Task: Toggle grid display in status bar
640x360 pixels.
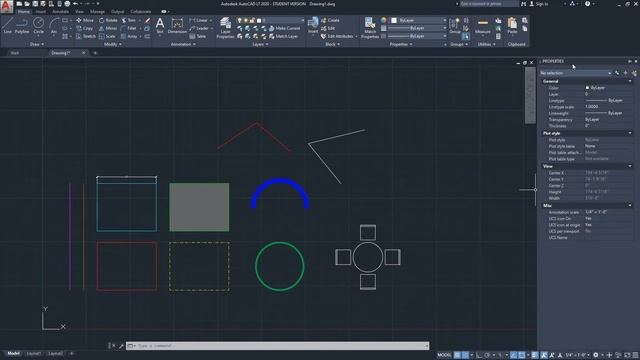Action: pos(457,355)
